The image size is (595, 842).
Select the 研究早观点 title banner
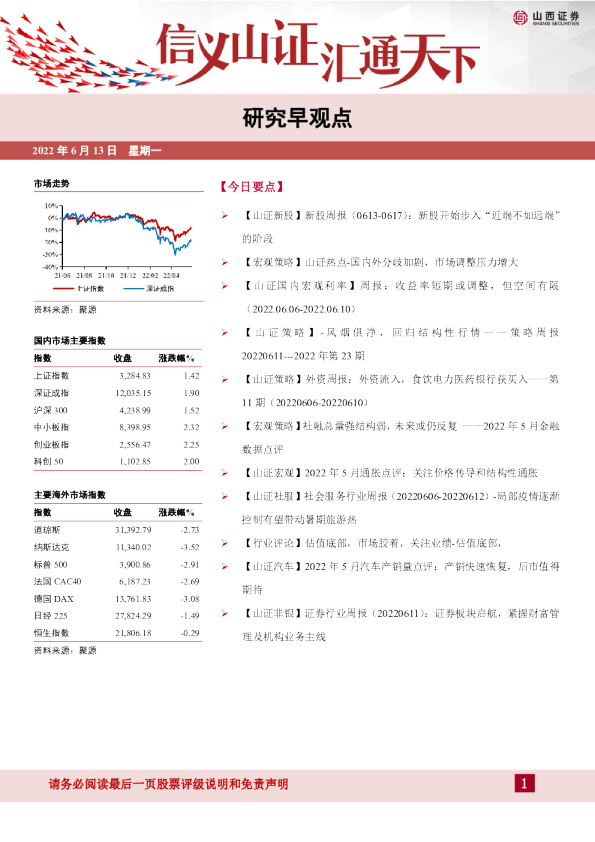[x=298, y=118]
